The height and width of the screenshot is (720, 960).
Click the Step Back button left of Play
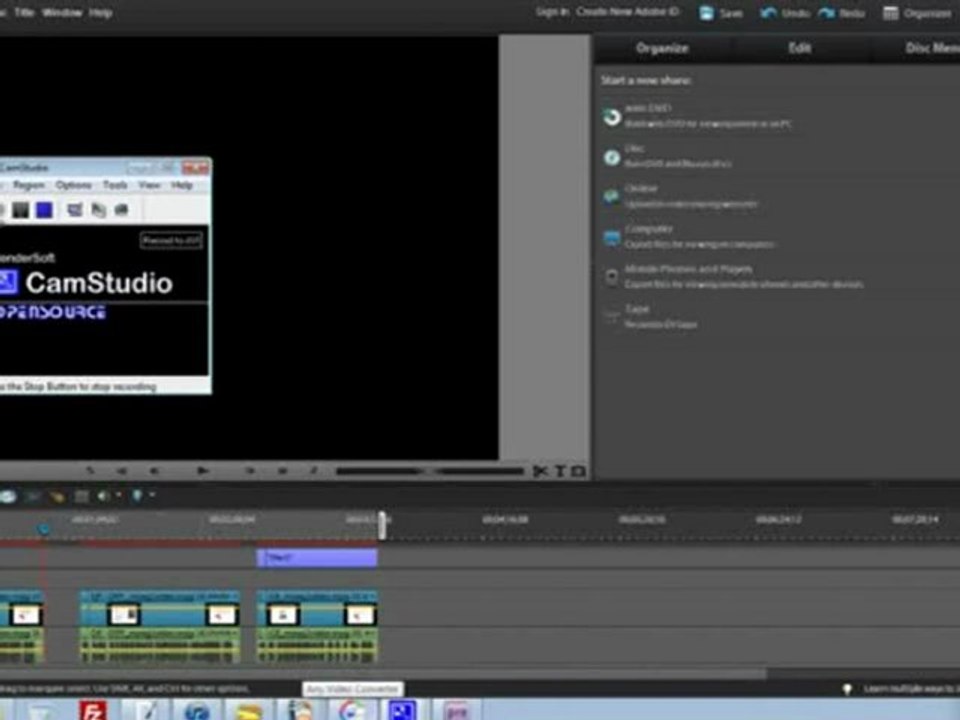(x=154, y=471)
